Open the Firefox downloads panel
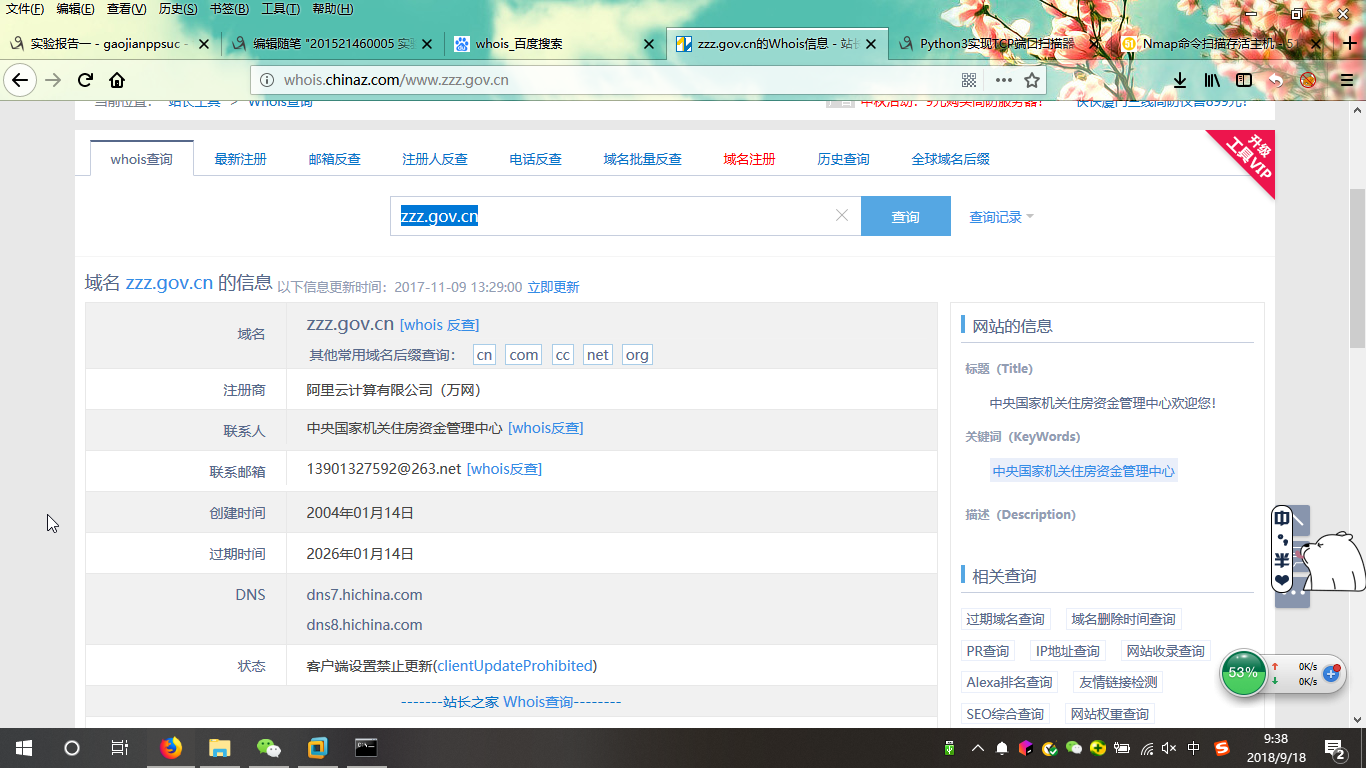 coord(1180,80)
